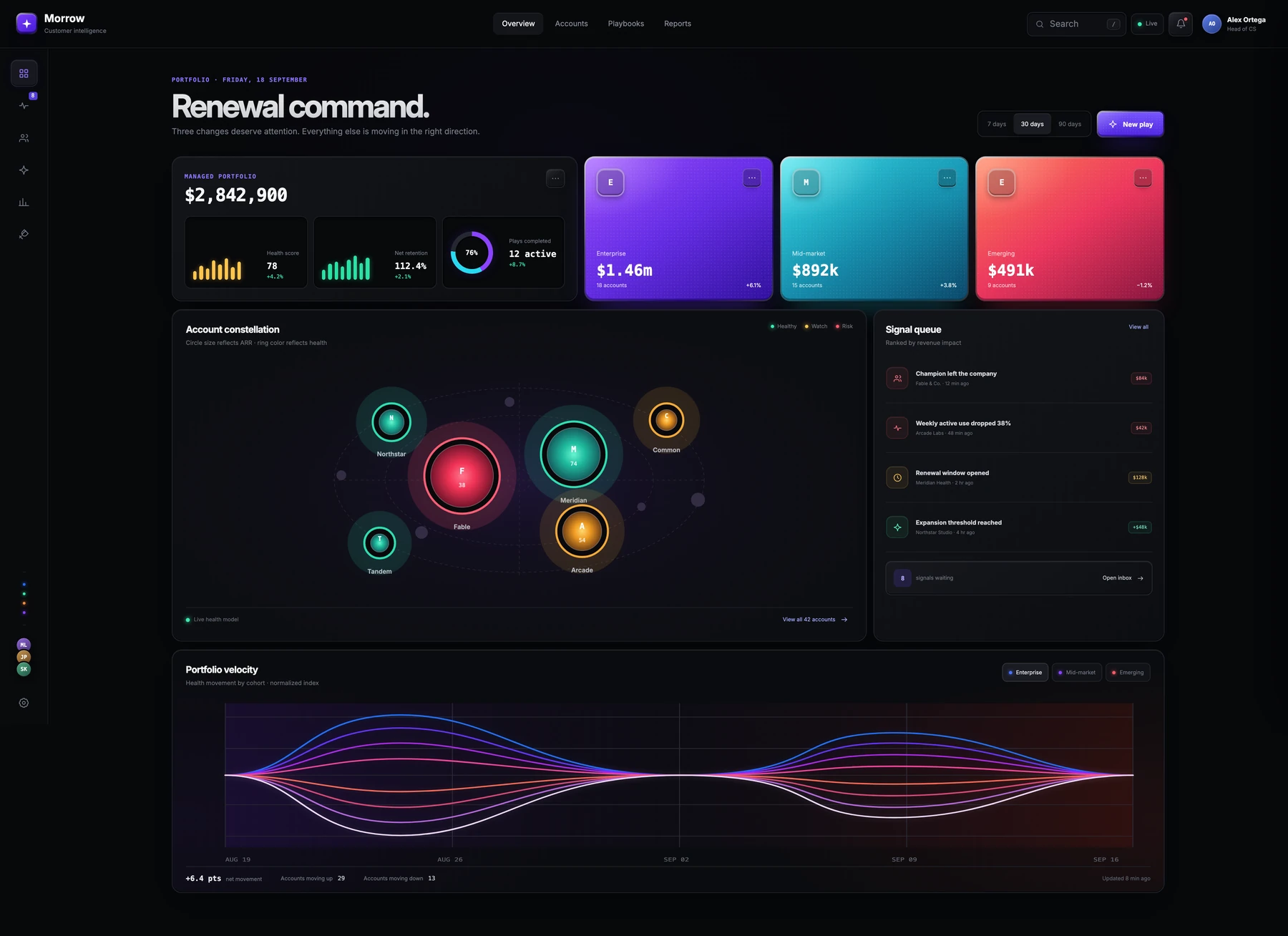Image resolution: width=1288 pixels, height=936 pixels.
Task: Click the Fable account circle
Action: point(462,476)
